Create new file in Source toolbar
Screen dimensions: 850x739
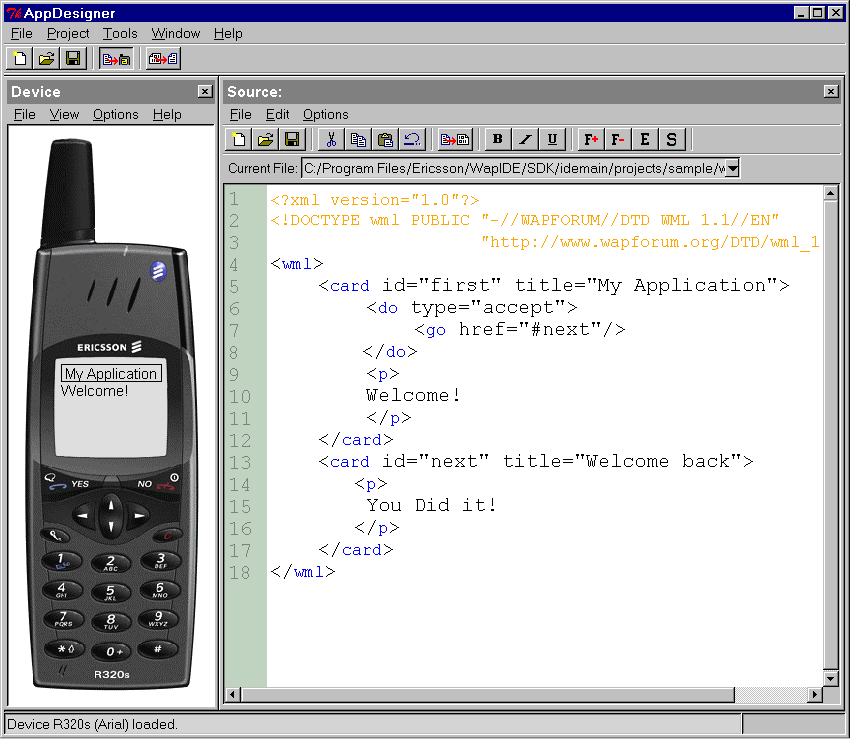(x=239, y=140)
